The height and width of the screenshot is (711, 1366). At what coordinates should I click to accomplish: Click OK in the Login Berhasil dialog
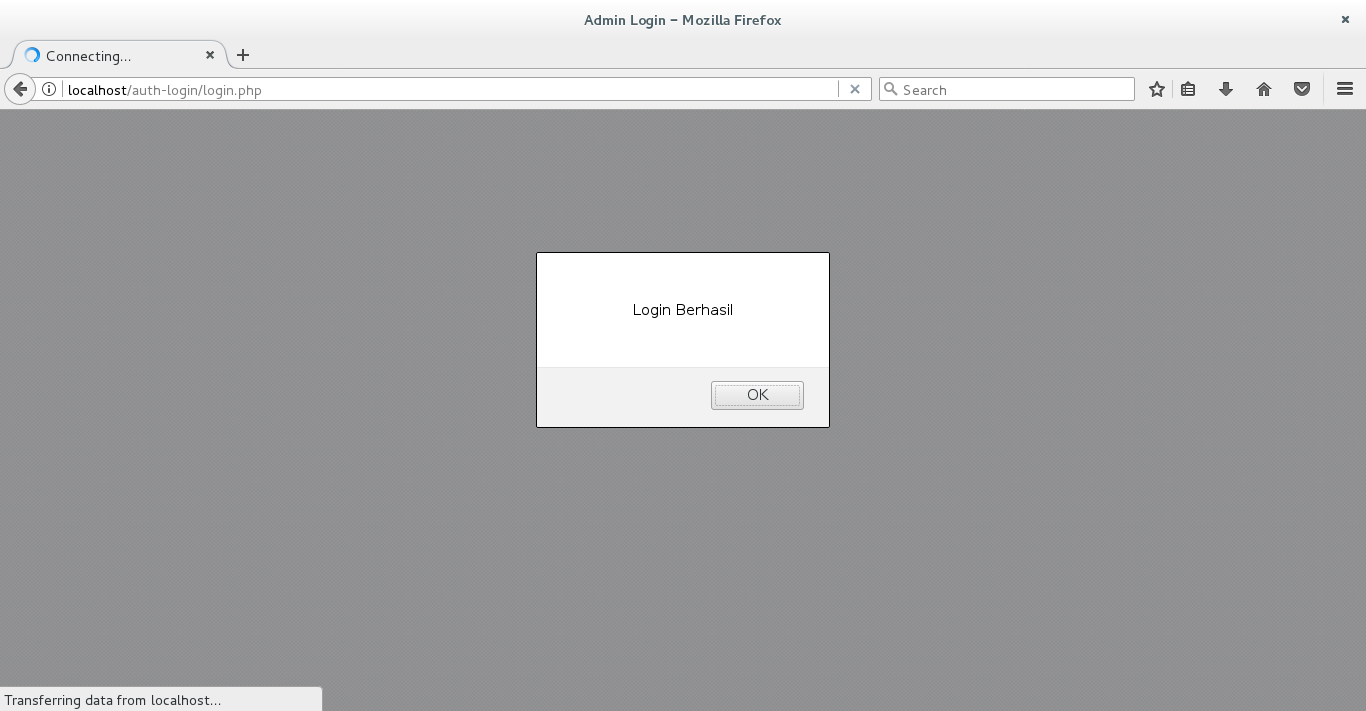[757, 395]
